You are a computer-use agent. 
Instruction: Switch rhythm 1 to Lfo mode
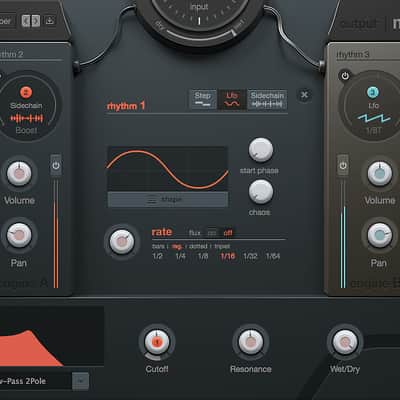coord(232,99)
